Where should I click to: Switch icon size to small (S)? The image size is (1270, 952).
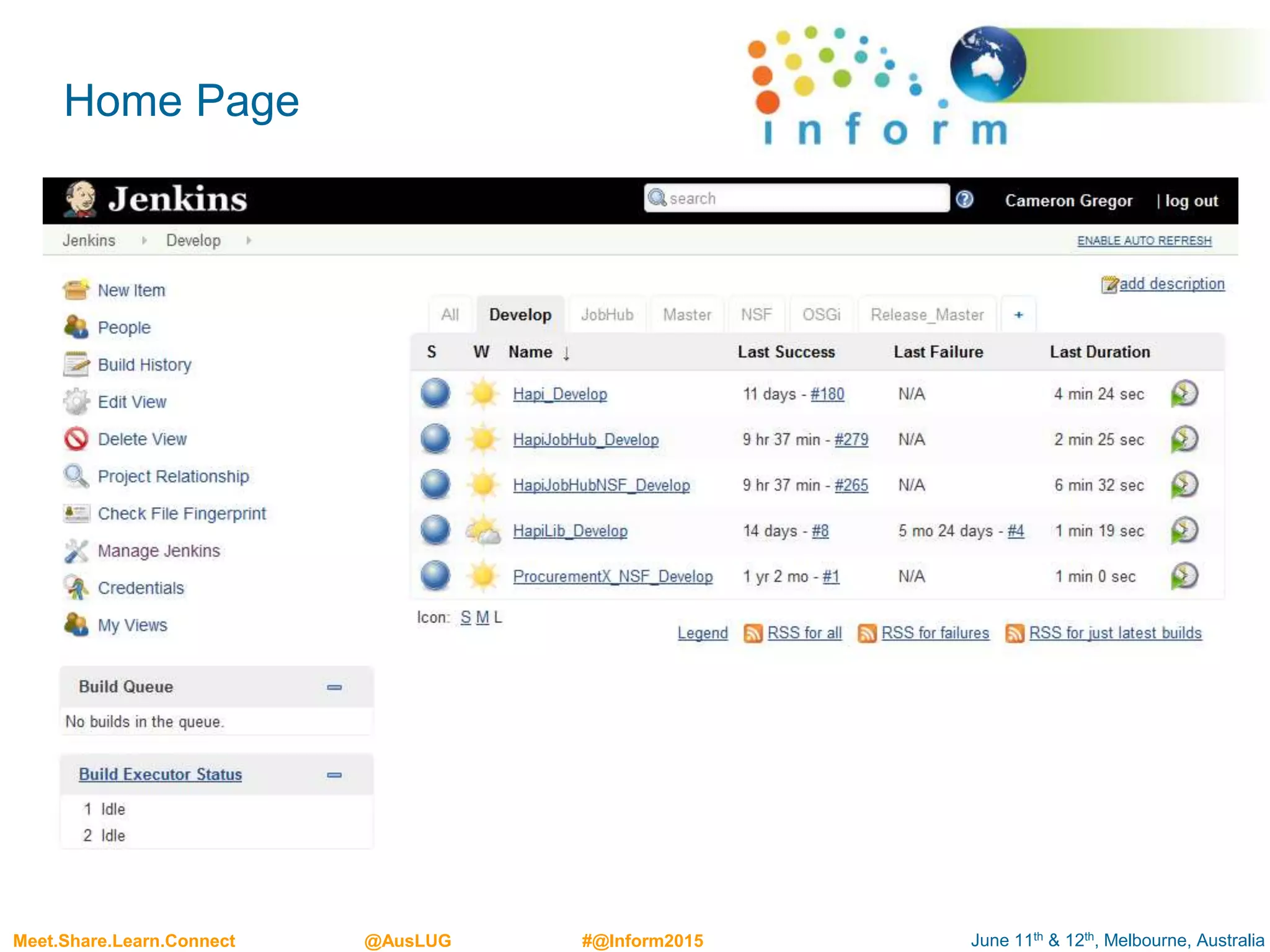pos(466,617)
